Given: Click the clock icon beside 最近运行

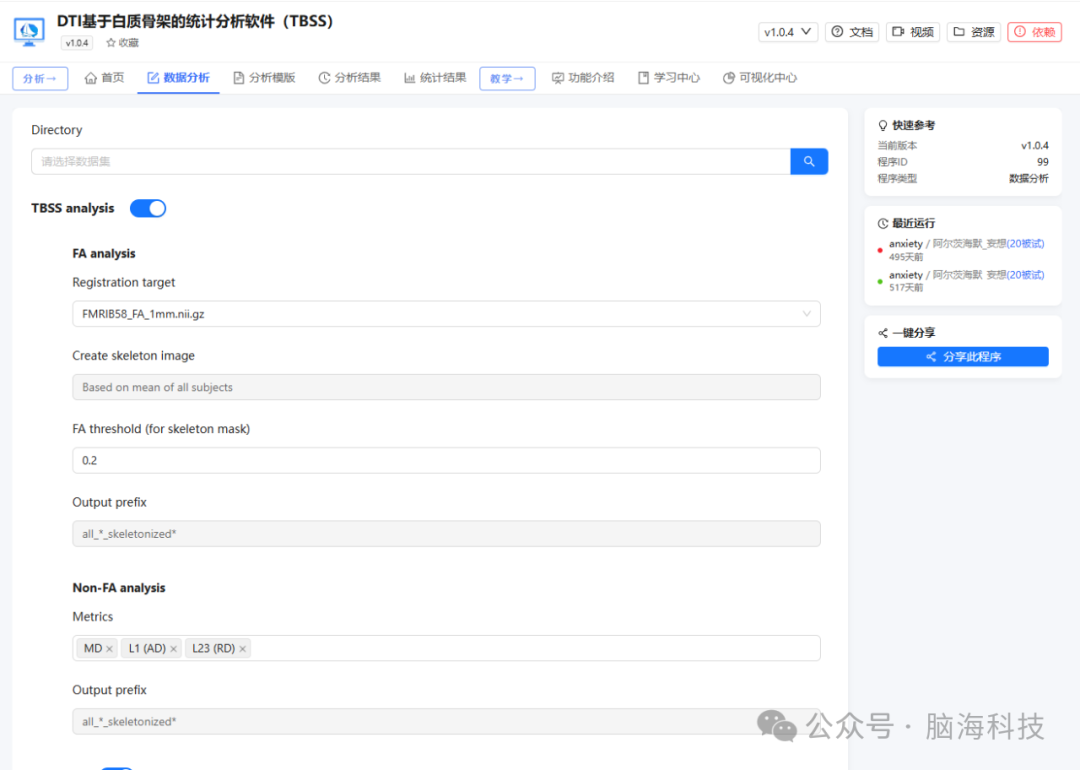Looking at the screenshot, I should pos(883,223).
